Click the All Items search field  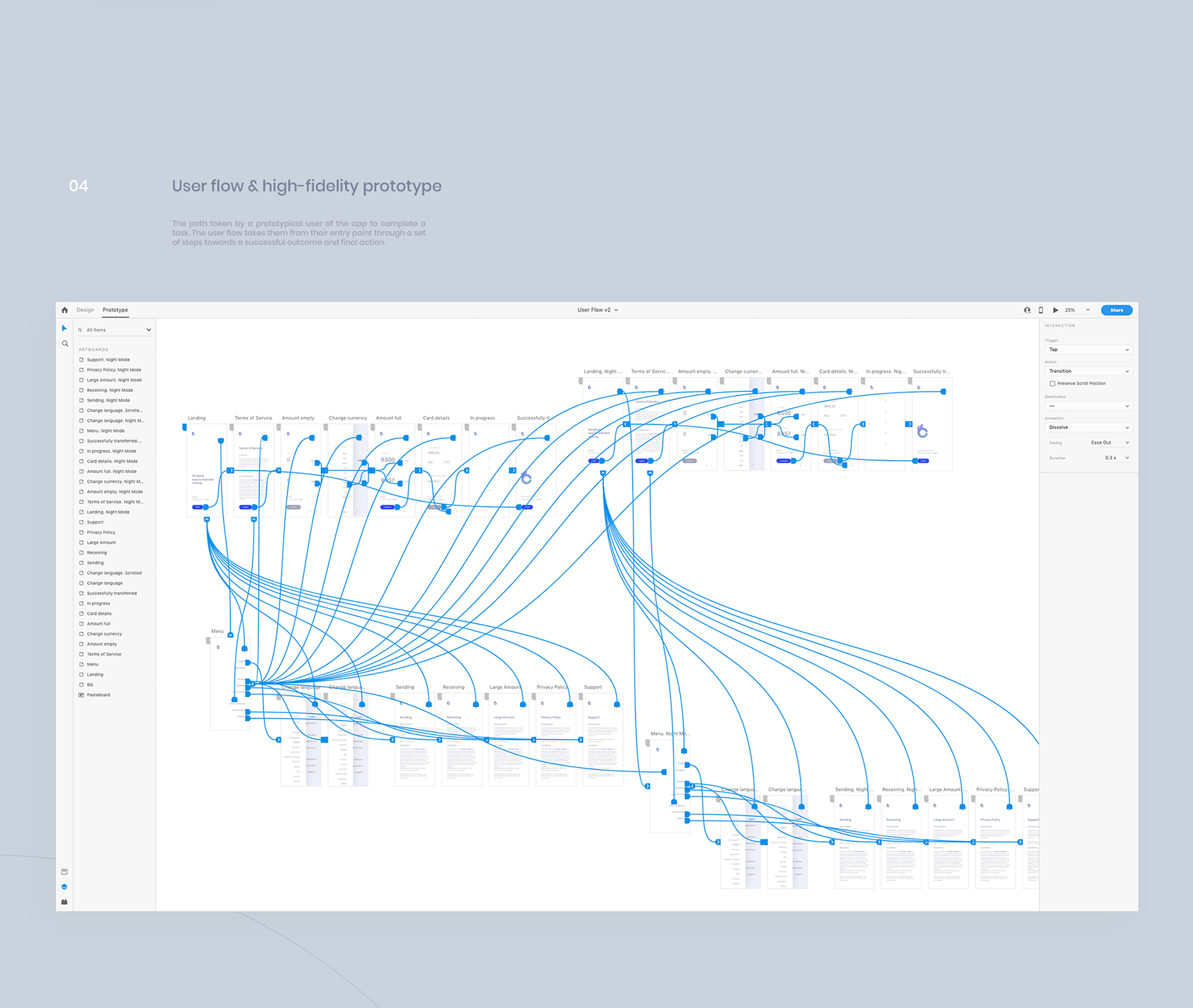point(112,330)
